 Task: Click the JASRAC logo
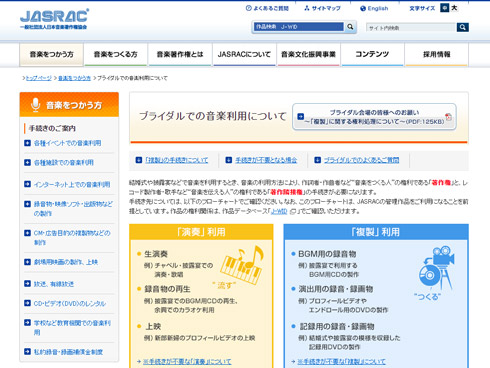pyautogui.click(x=54, y=19)
